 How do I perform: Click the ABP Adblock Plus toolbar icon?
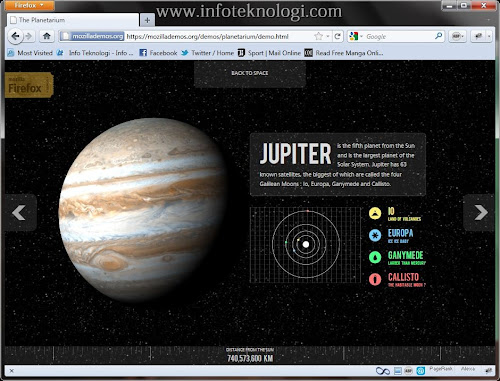[x=456, y=36]
